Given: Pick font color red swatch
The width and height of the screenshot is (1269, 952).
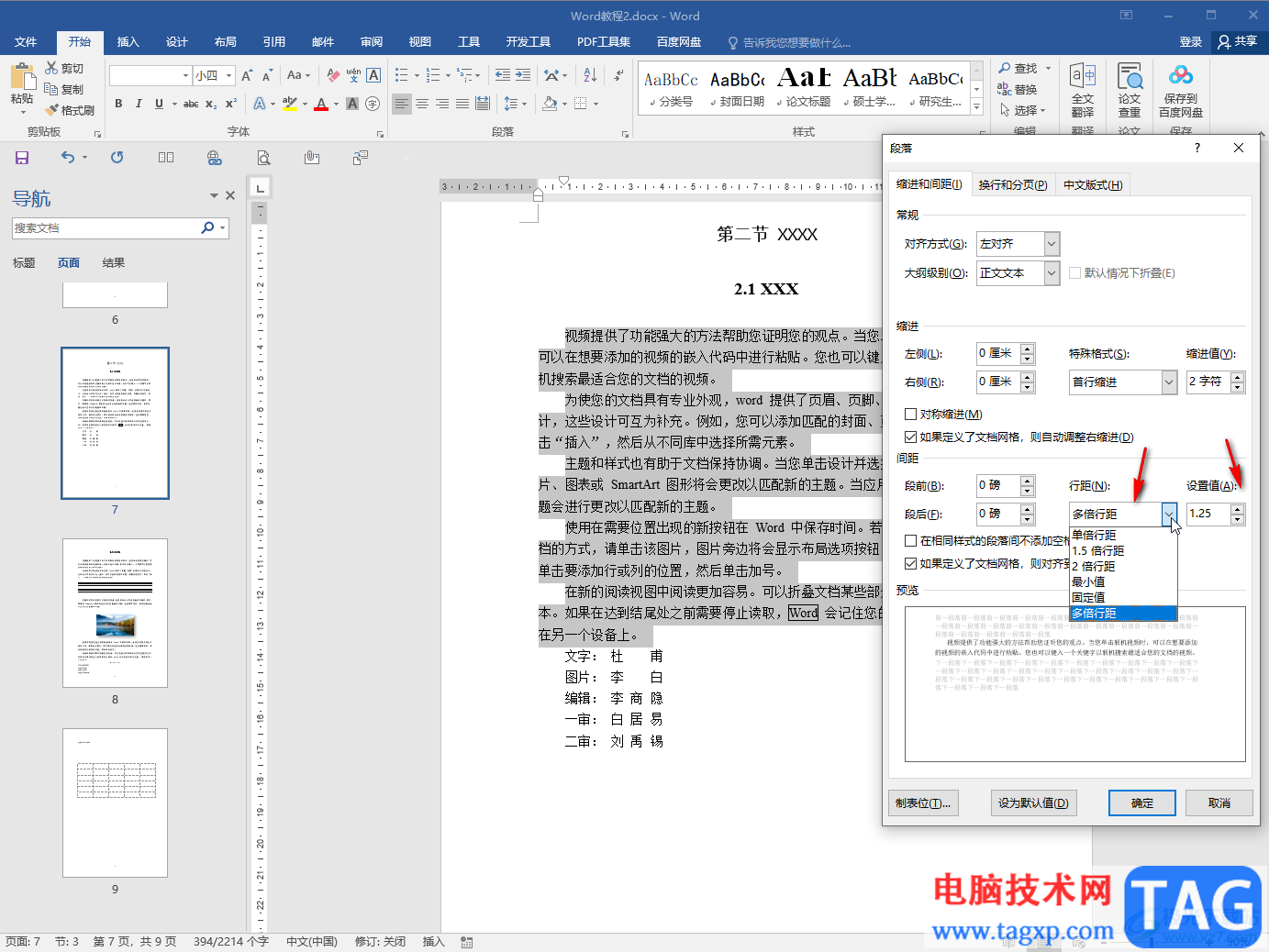Looking at the screenshot, I should tap(321, 104).
